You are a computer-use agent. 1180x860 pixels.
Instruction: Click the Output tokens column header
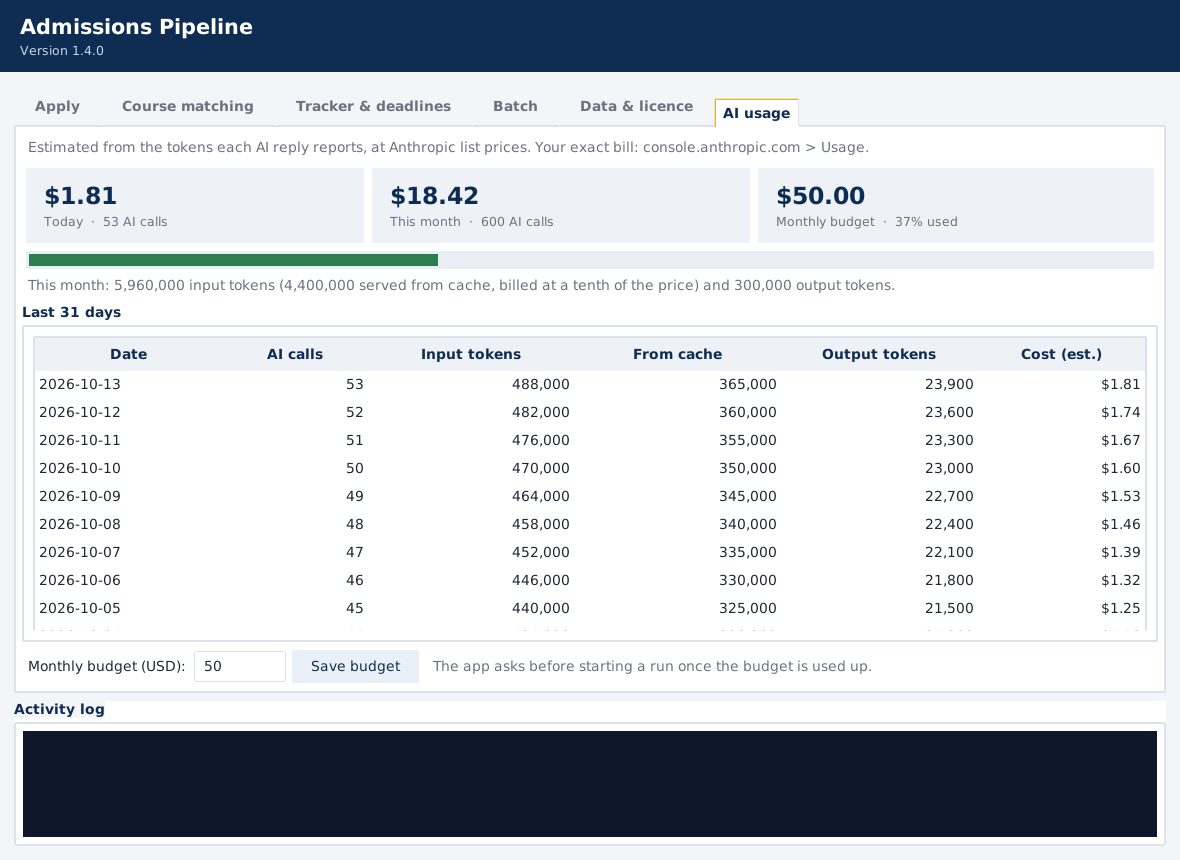[879, 354]
